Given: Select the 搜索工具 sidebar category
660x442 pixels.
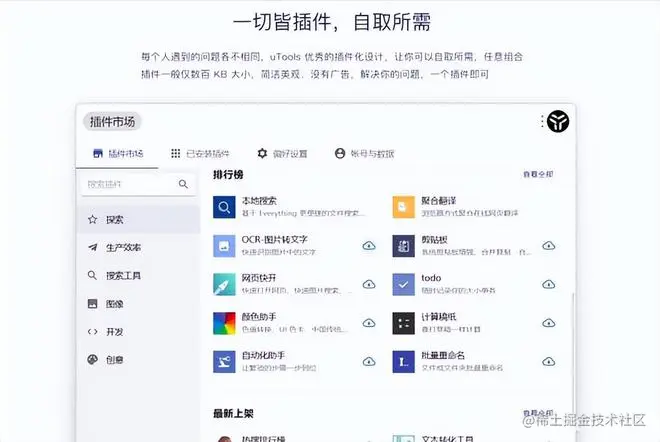Looking at the screenshot, I should [138, 276].
